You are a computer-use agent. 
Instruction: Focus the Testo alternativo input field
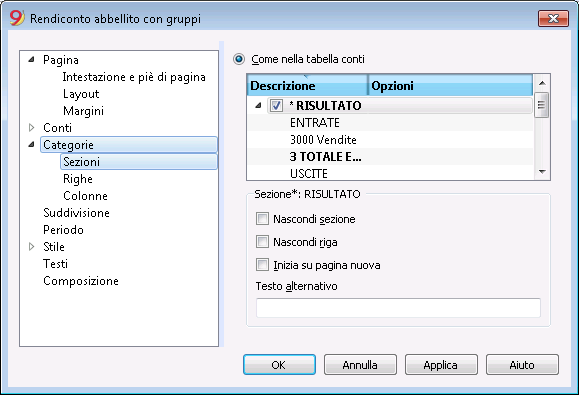[x=398, y=308]
